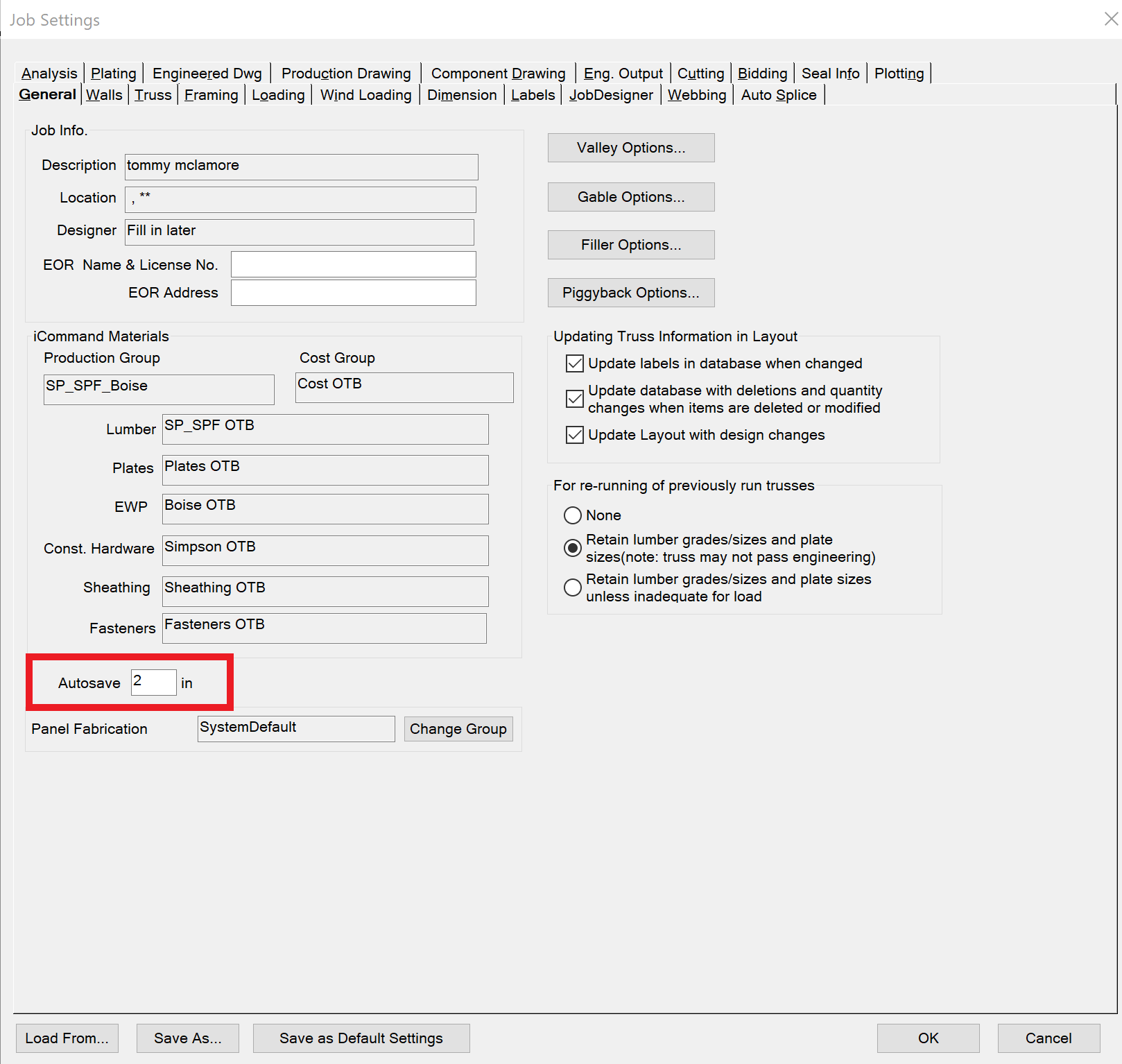1122x1064 pixels.
Task: Click the EOR Address input box
Action: pos(353,293)
